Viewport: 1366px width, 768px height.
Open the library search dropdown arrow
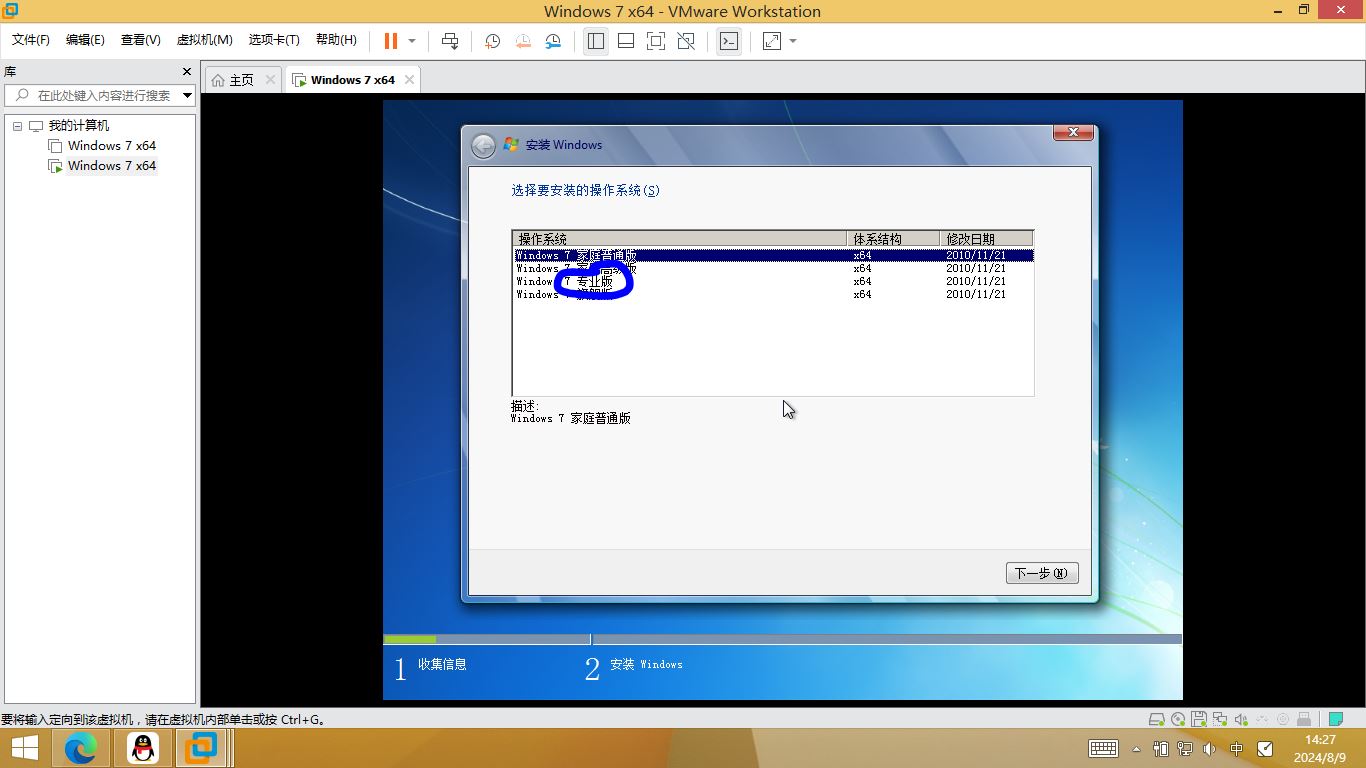coord(187,96)
